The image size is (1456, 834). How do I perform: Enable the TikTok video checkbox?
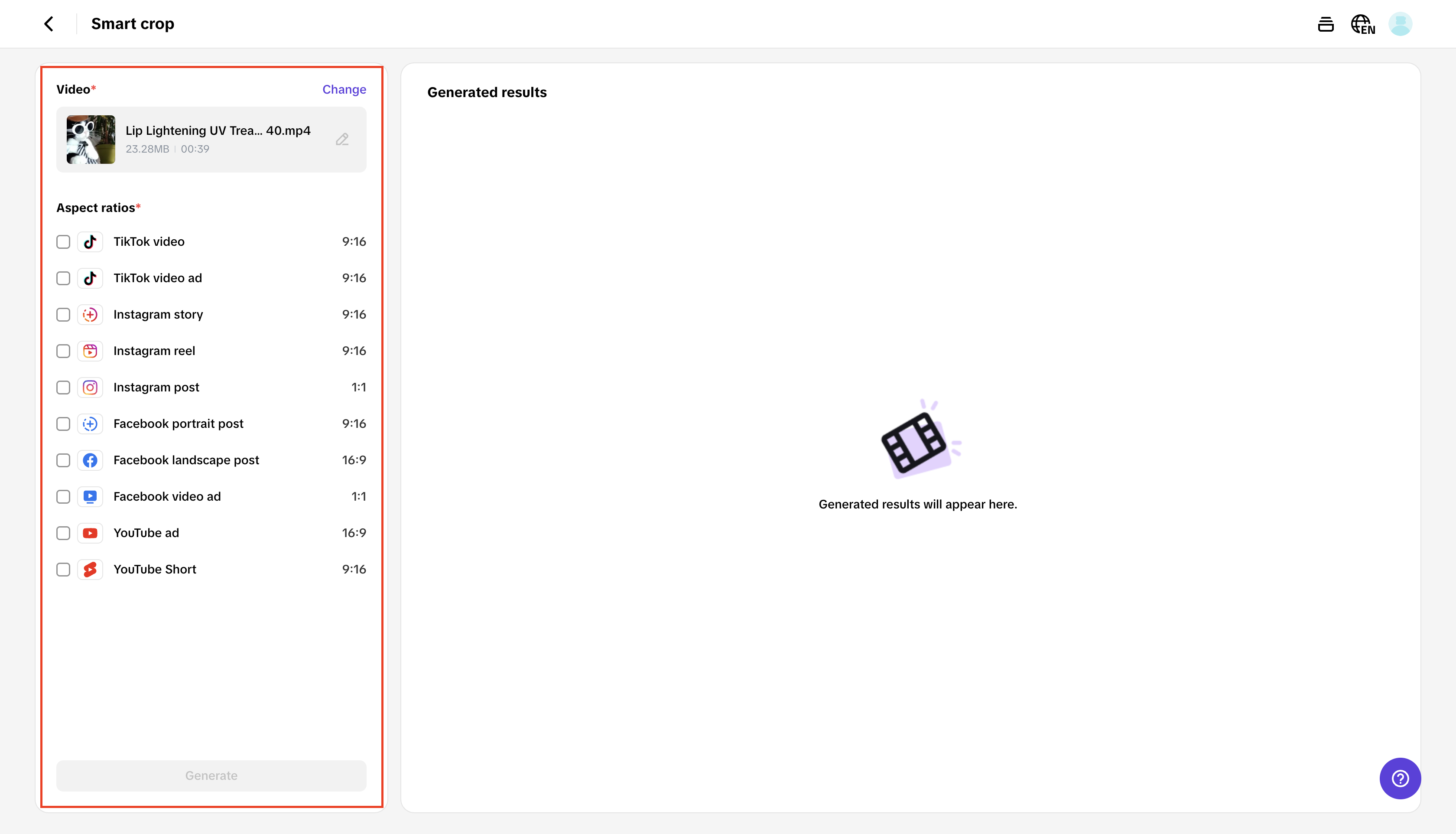click(x=63, y=242)
